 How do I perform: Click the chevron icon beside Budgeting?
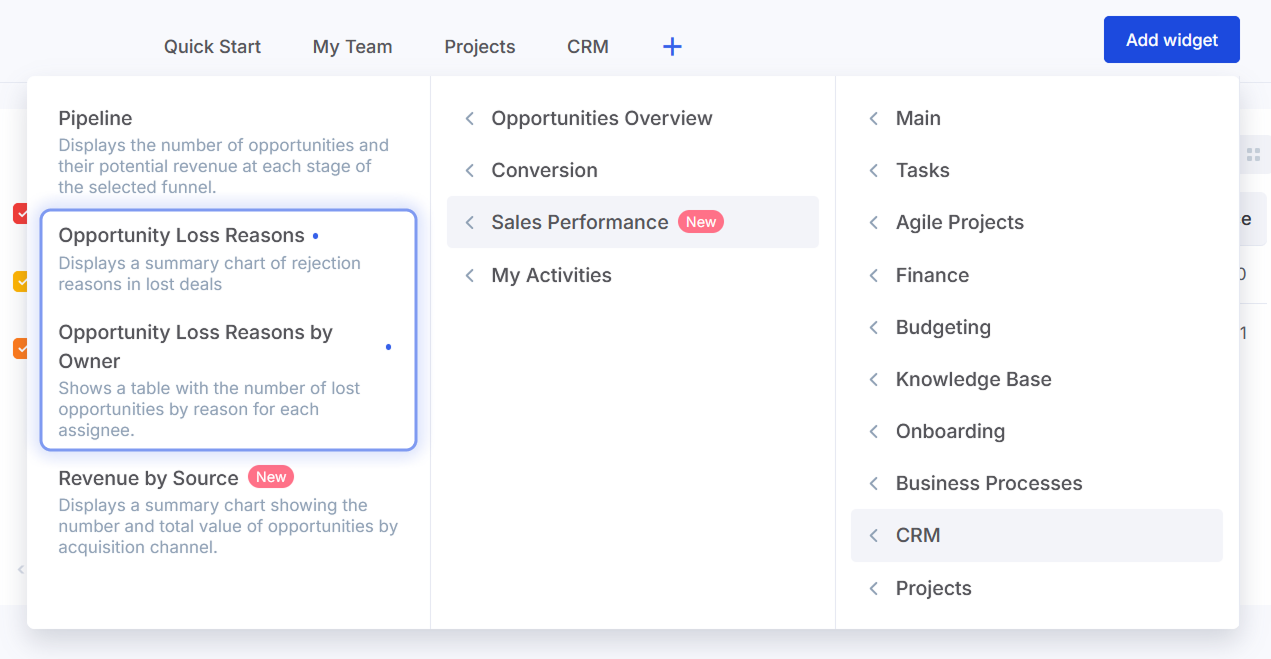click(x=873, y=328)
